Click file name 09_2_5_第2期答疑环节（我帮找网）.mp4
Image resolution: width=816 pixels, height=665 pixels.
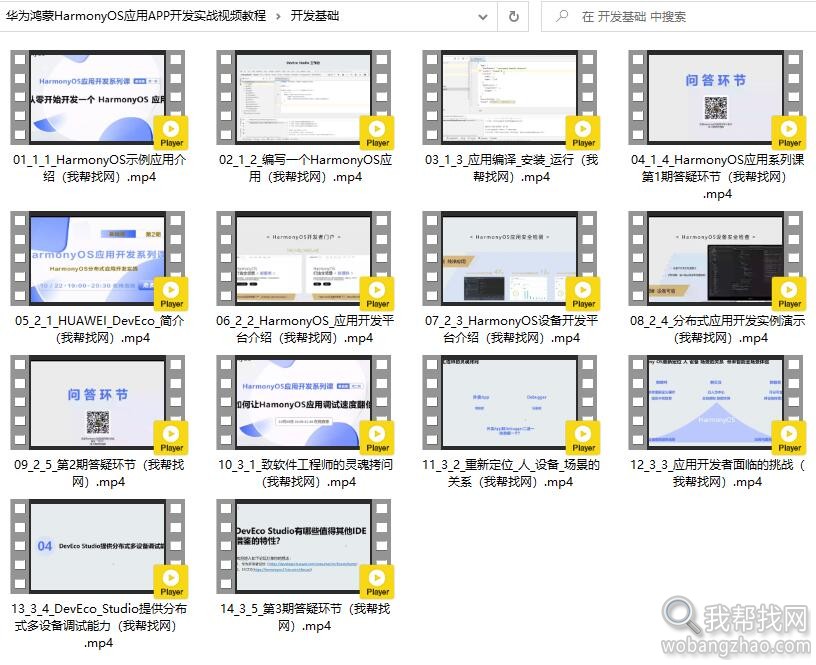click(x=99, y=474)
